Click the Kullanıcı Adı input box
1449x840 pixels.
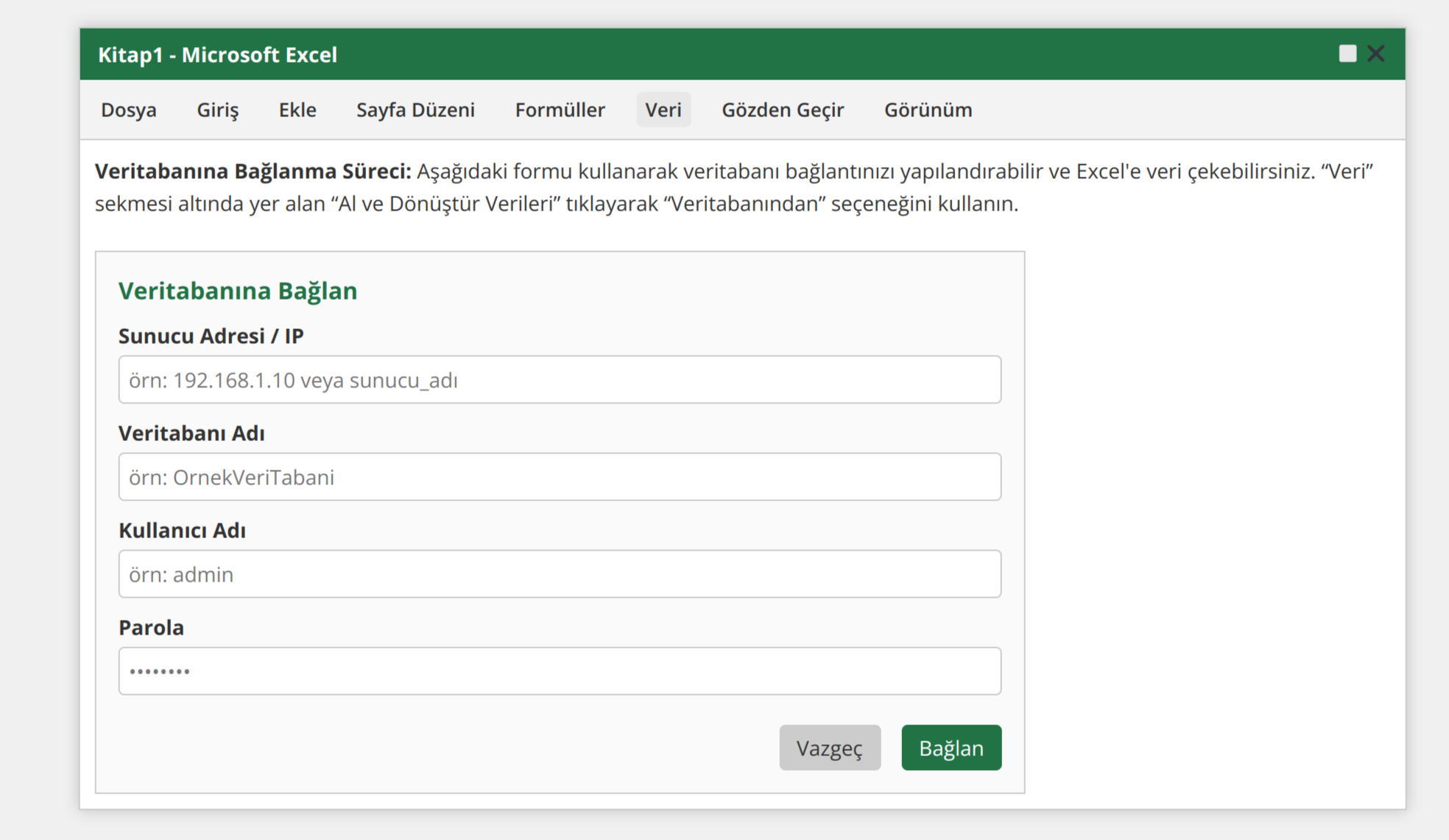tap(560, 573)
